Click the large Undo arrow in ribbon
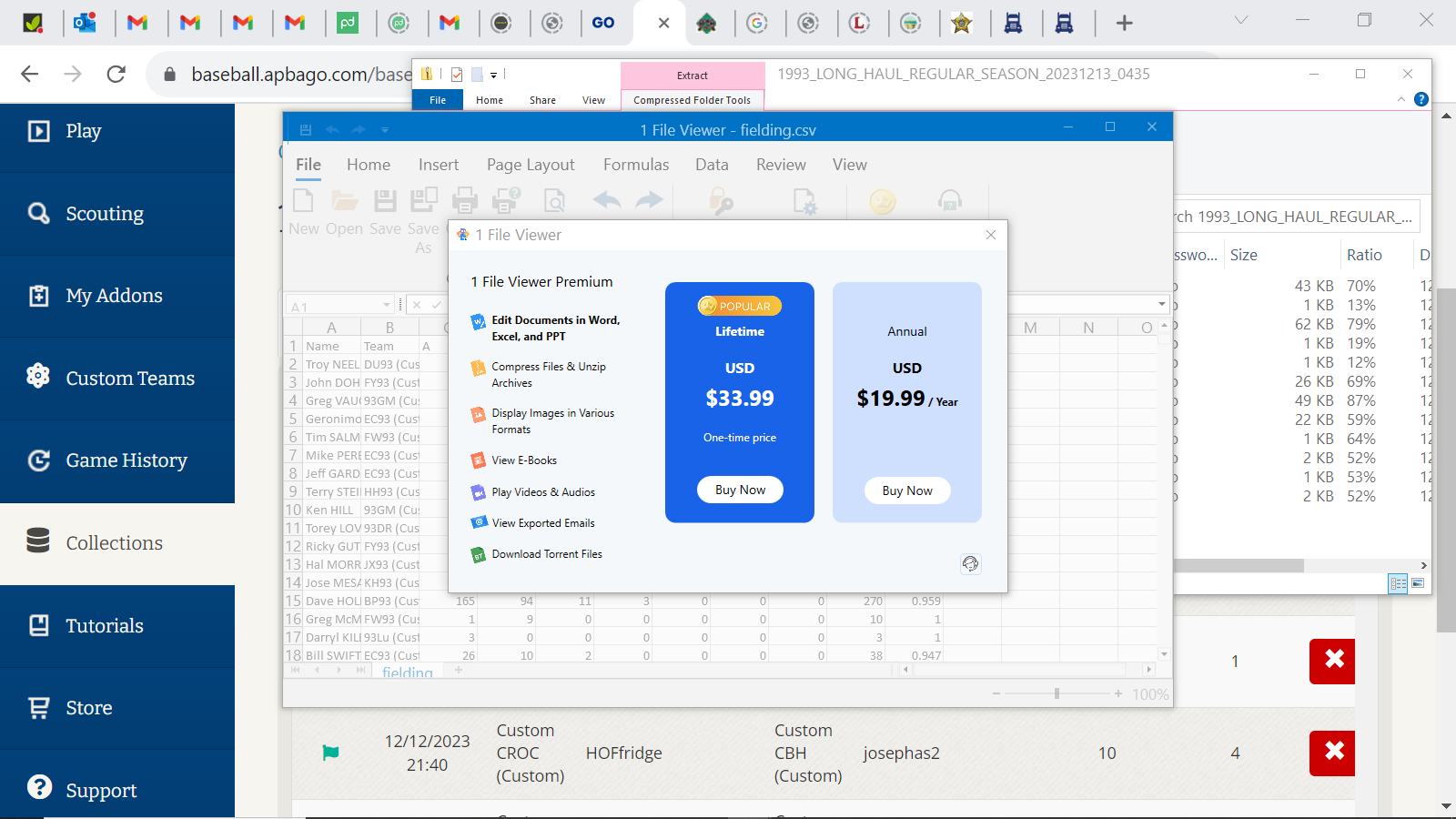This screenshot has width=1456, height=819. (607, 200)
